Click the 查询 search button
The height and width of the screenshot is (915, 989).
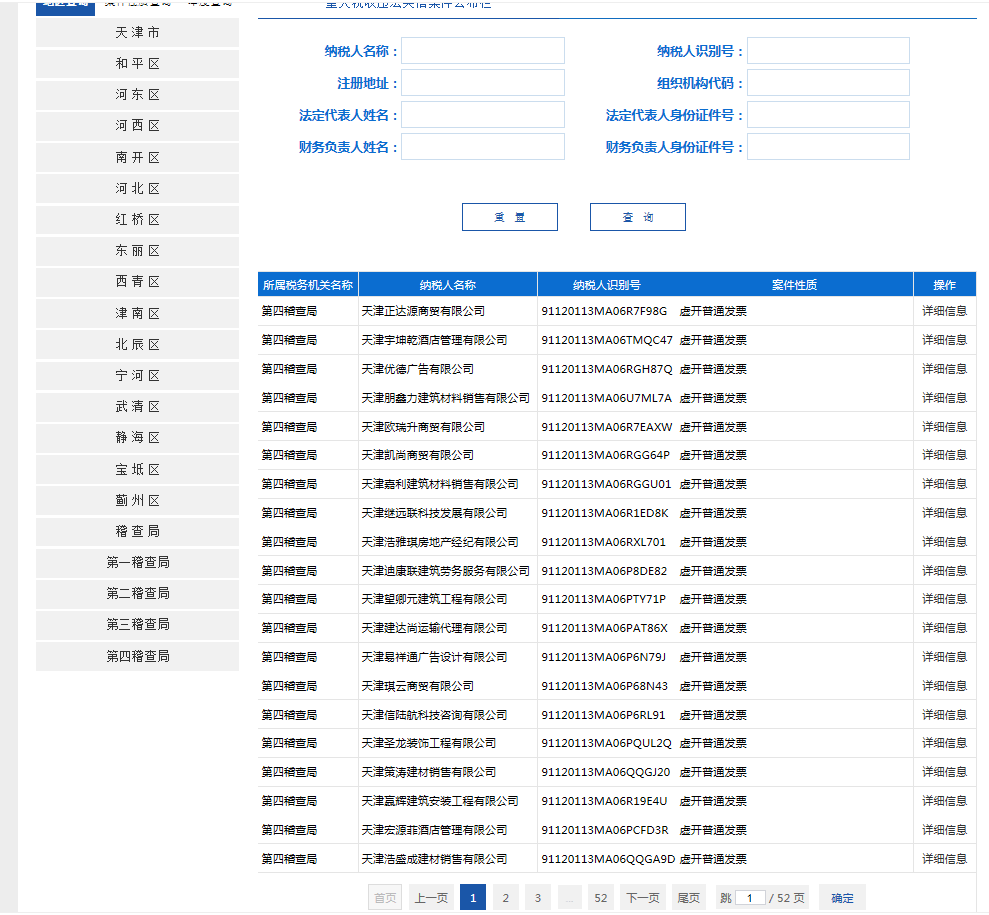coord(638,217)
